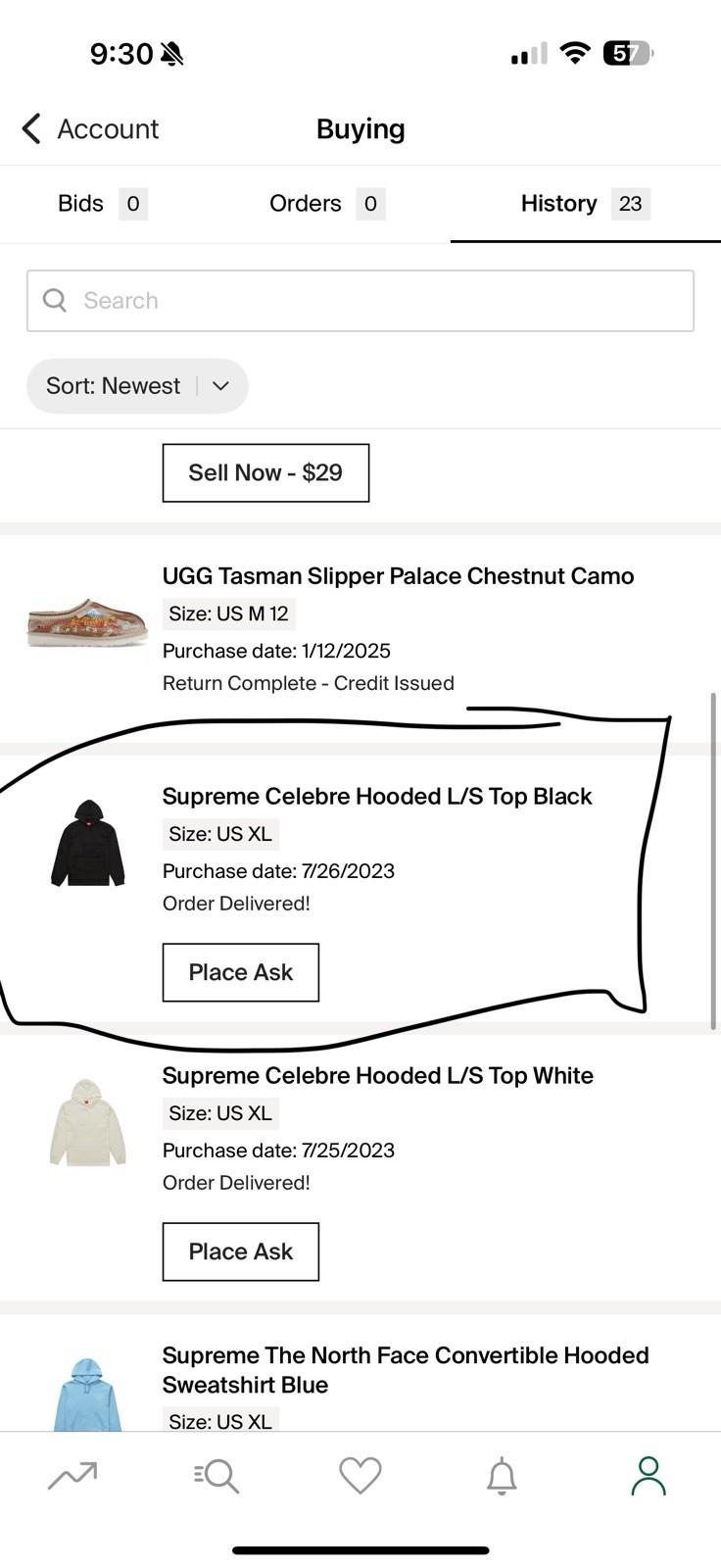721x1568 pixels.
Task: Tap the battery indicator in status bar
Action: [627, 53]
